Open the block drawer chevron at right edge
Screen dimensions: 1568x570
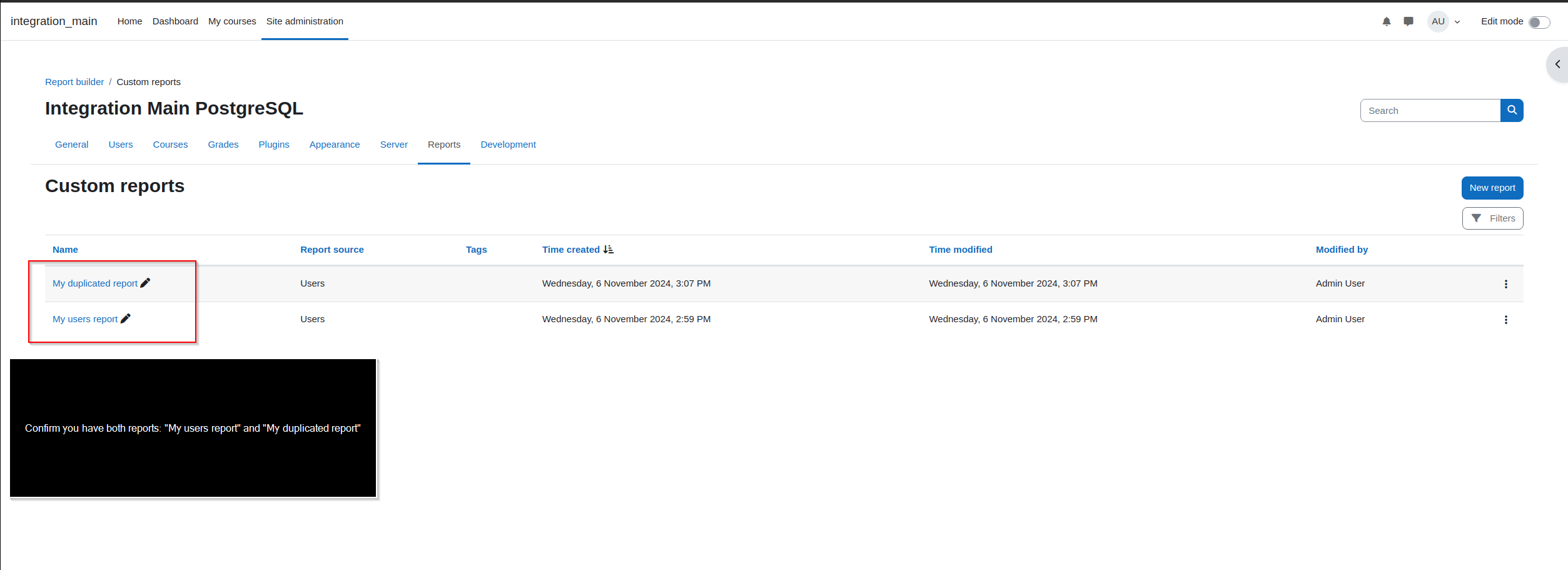click(x=1557, y=64)
